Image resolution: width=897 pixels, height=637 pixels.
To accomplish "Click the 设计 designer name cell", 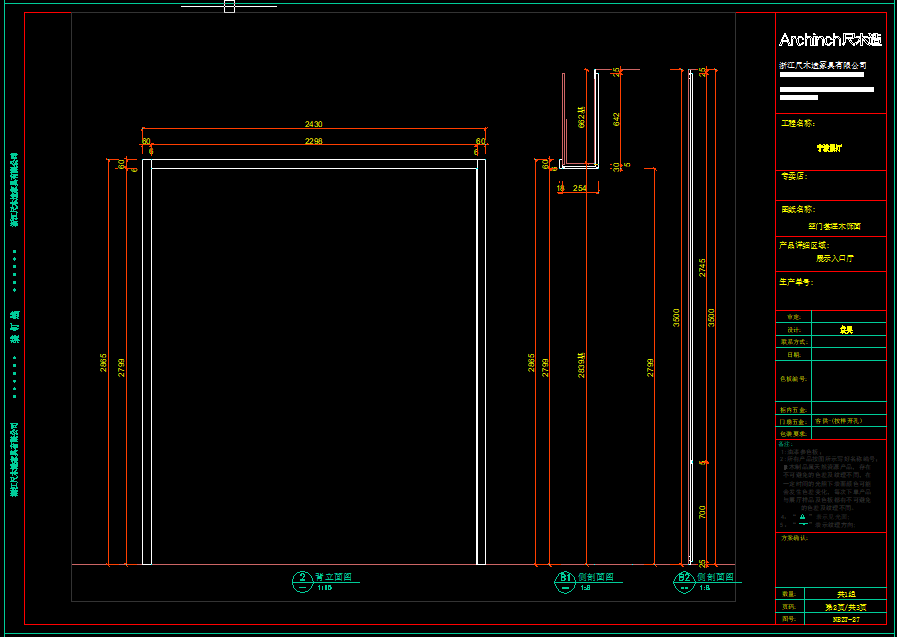I will tap(846, 328).
